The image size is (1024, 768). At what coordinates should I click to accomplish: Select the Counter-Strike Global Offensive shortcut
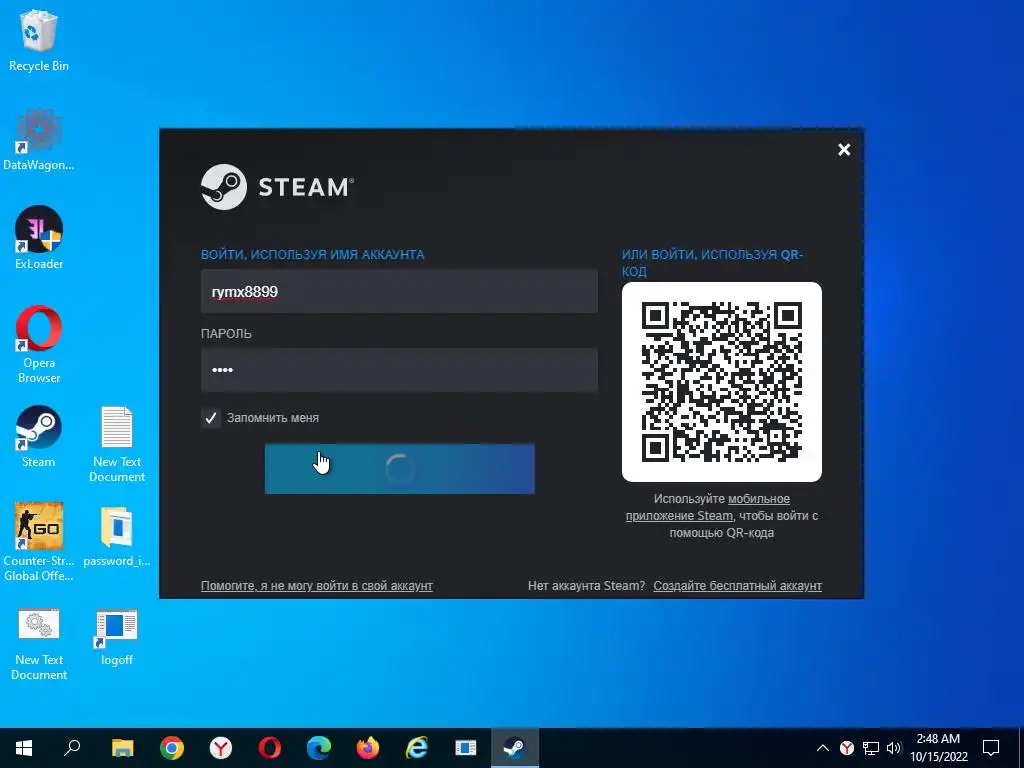click(x=39, y=542)
